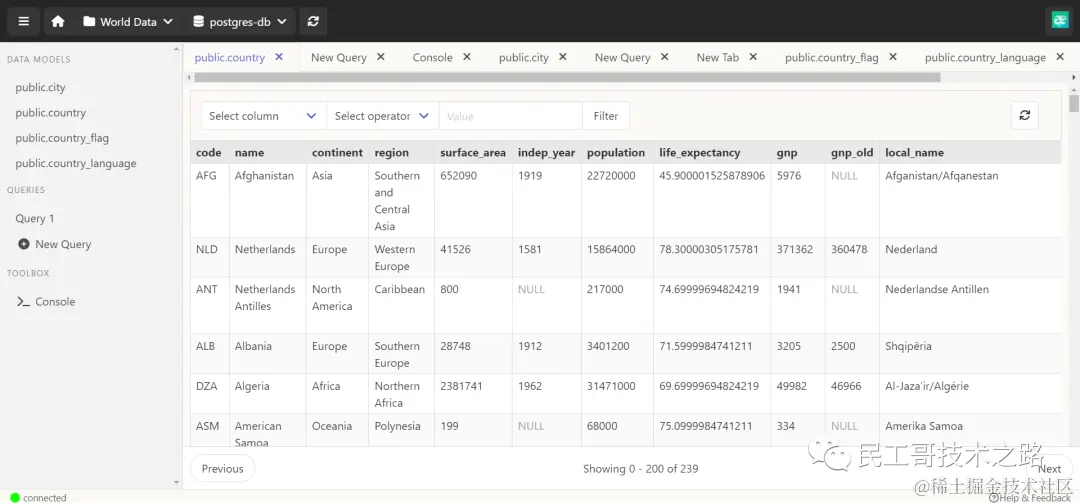Close the public.country_flag tab

[x=893, y=57]
